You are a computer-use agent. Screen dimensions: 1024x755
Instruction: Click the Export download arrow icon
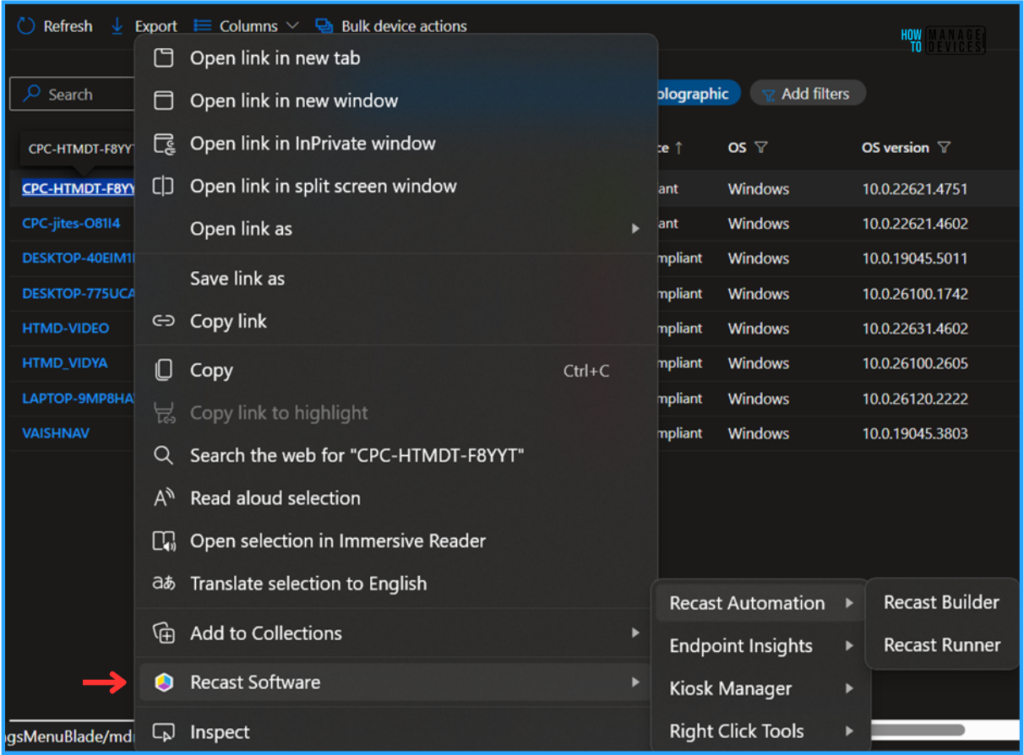117,26
